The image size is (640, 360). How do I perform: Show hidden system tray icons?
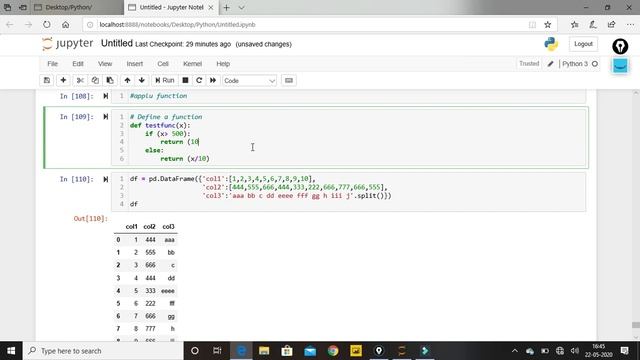point(515,351)
